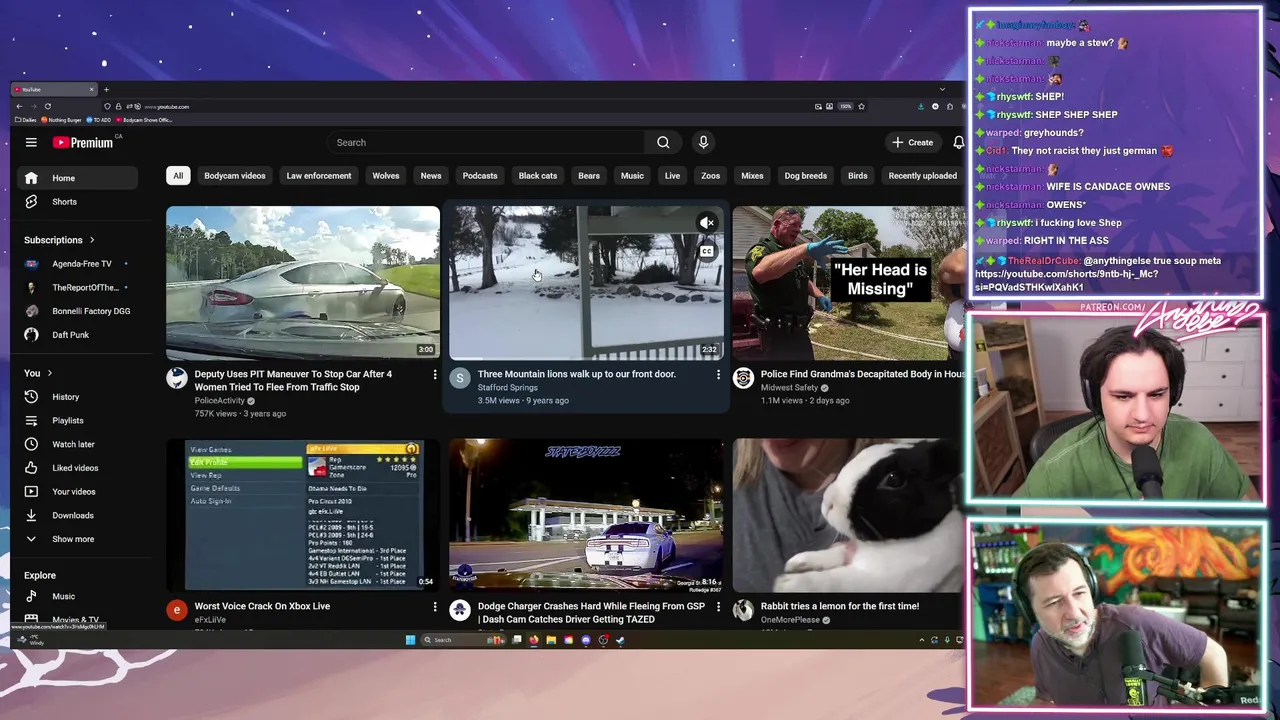This screenshot has width=1280, height=720.
Task: Open Shorts from the sidebar
Action: (x=78, y=202)
